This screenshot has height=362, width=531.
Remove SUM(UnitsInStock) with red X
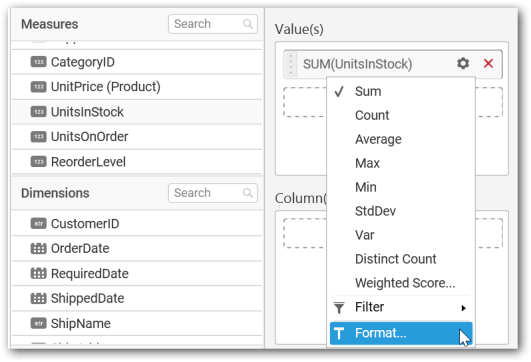tap(488, 63)
